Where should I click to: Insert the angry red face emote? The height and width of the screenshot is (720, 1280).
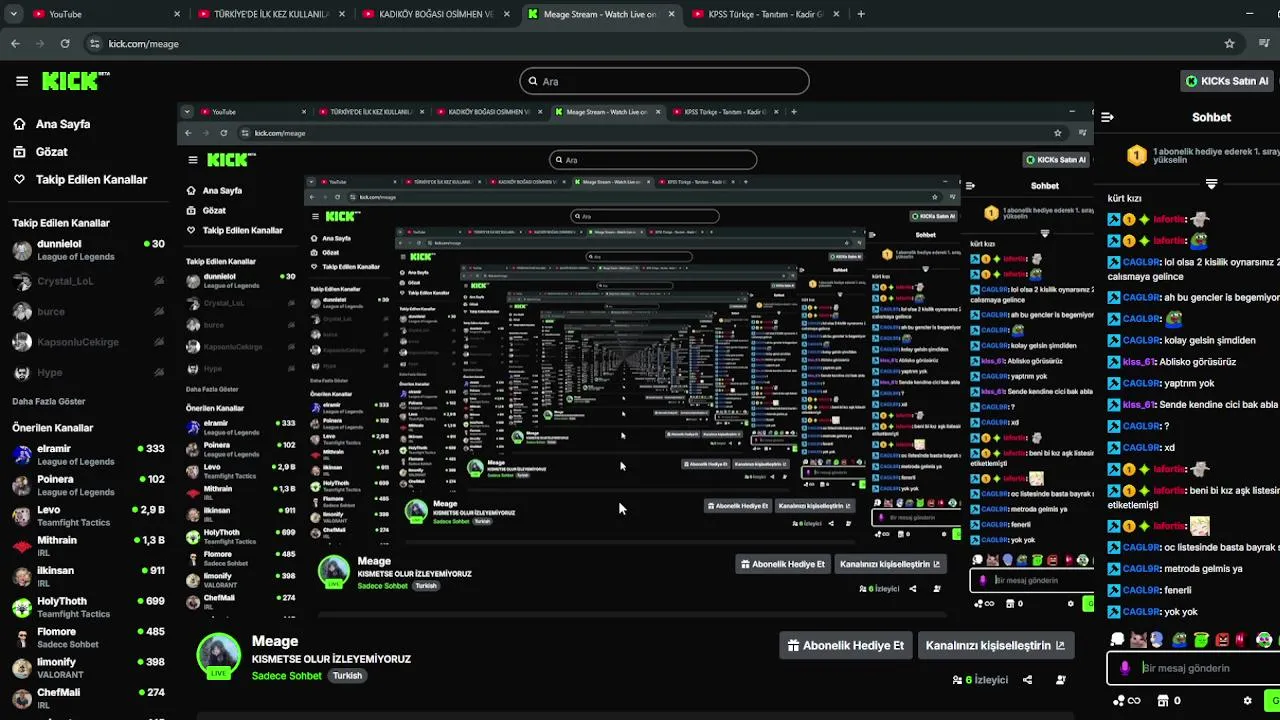click(x=1222, y=640)
